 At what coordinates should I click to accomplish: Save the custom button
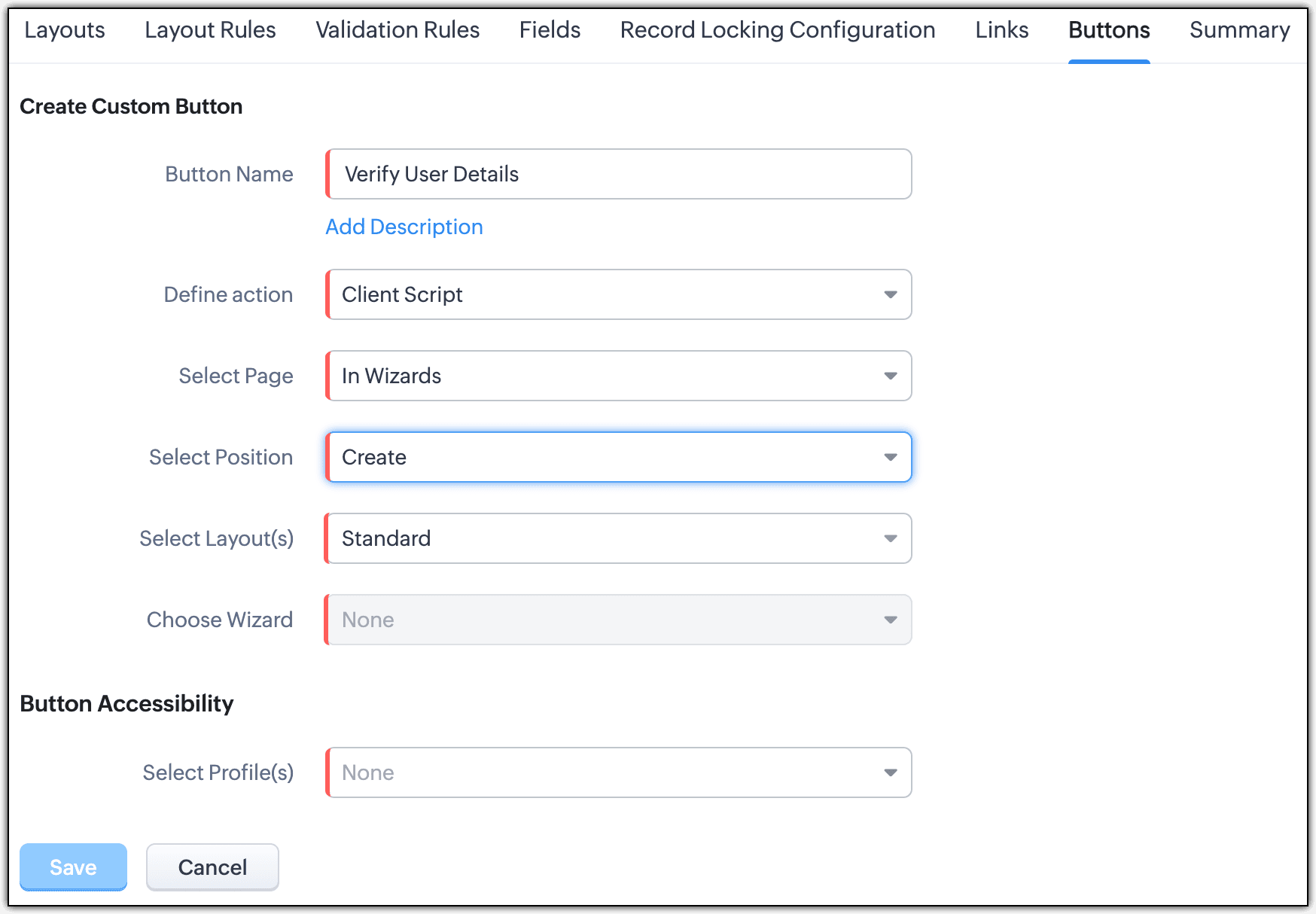coord(73,867)
